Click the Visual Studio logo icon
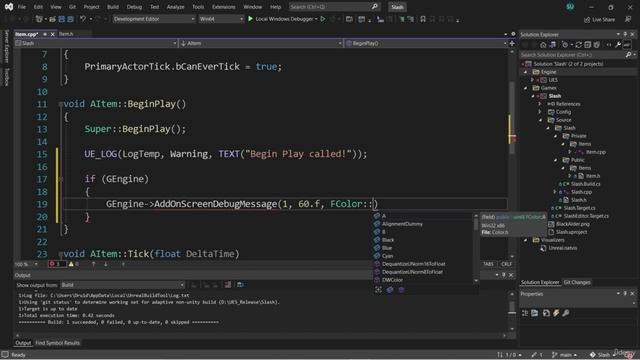 coord(9,7)
